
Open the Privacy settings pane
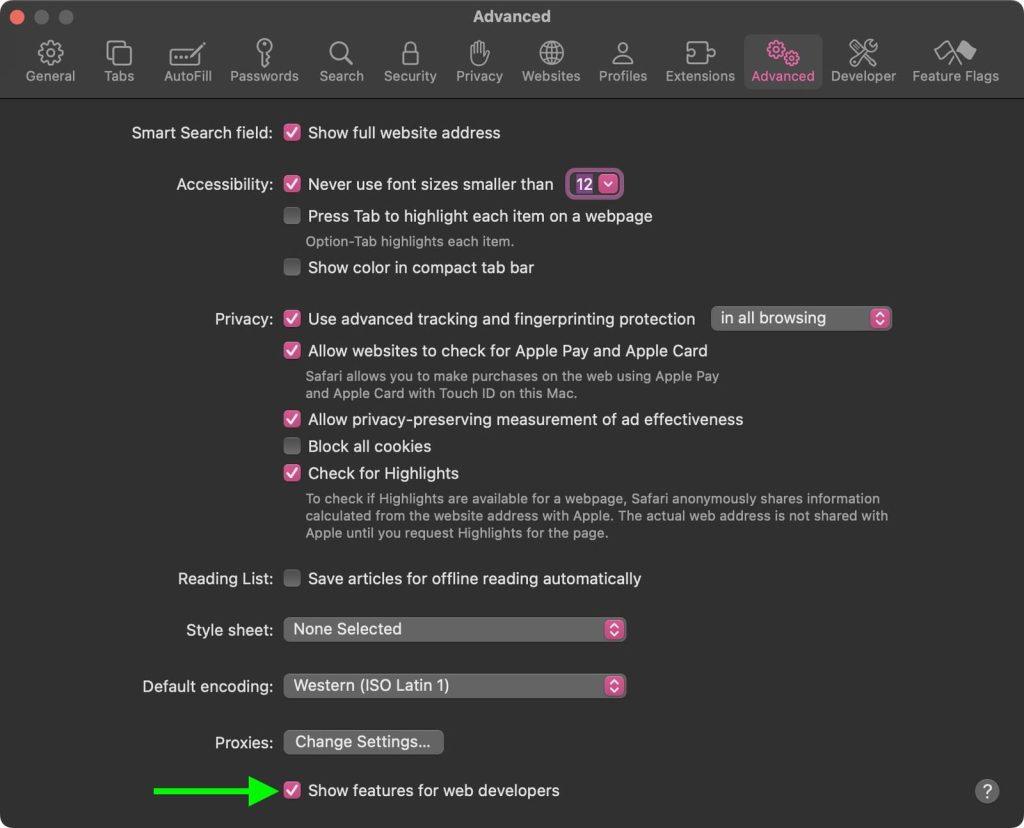(x=479, y=60)
